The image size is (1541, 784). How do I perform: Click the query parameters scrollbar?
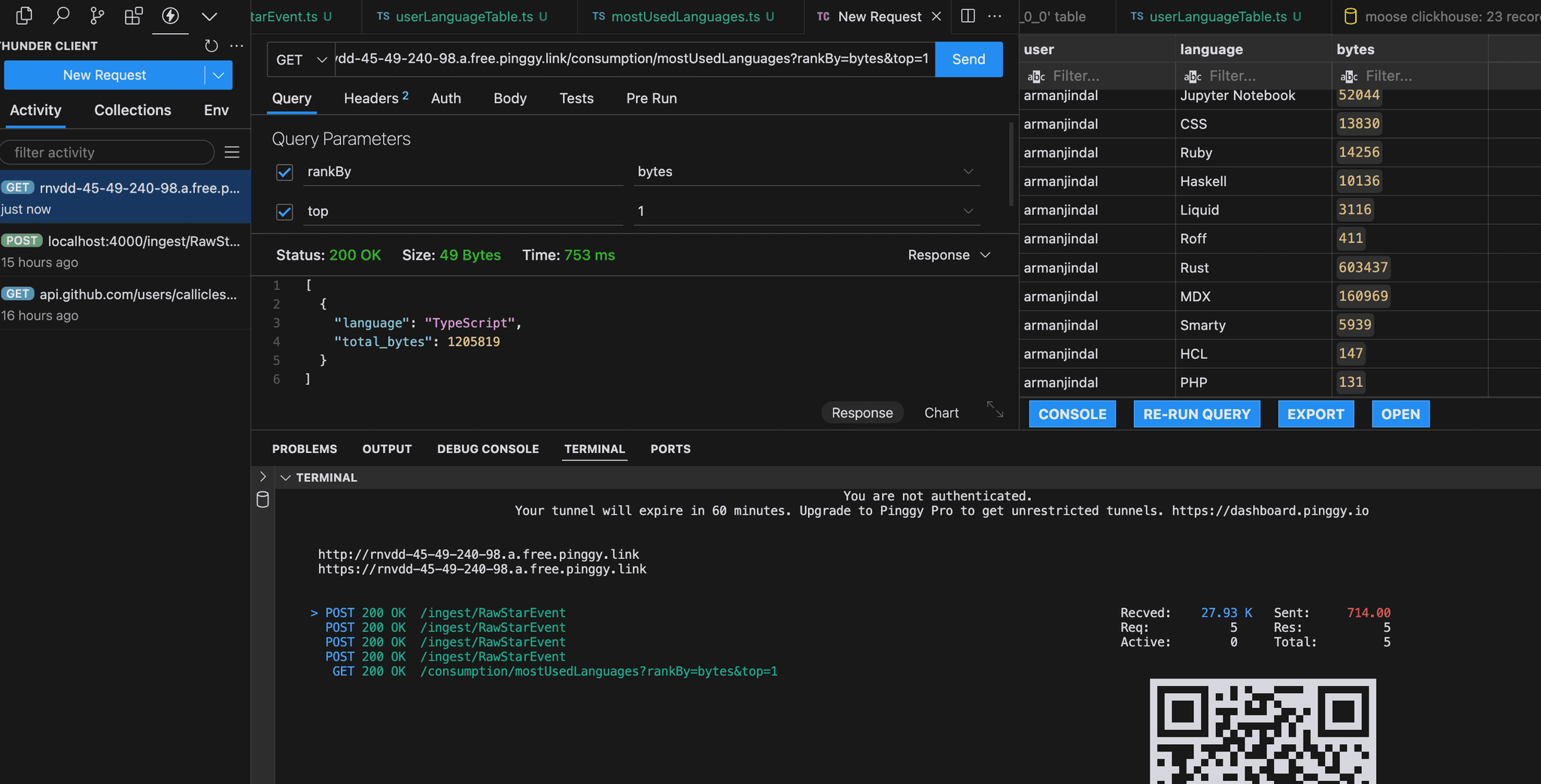click(1011, 163)
